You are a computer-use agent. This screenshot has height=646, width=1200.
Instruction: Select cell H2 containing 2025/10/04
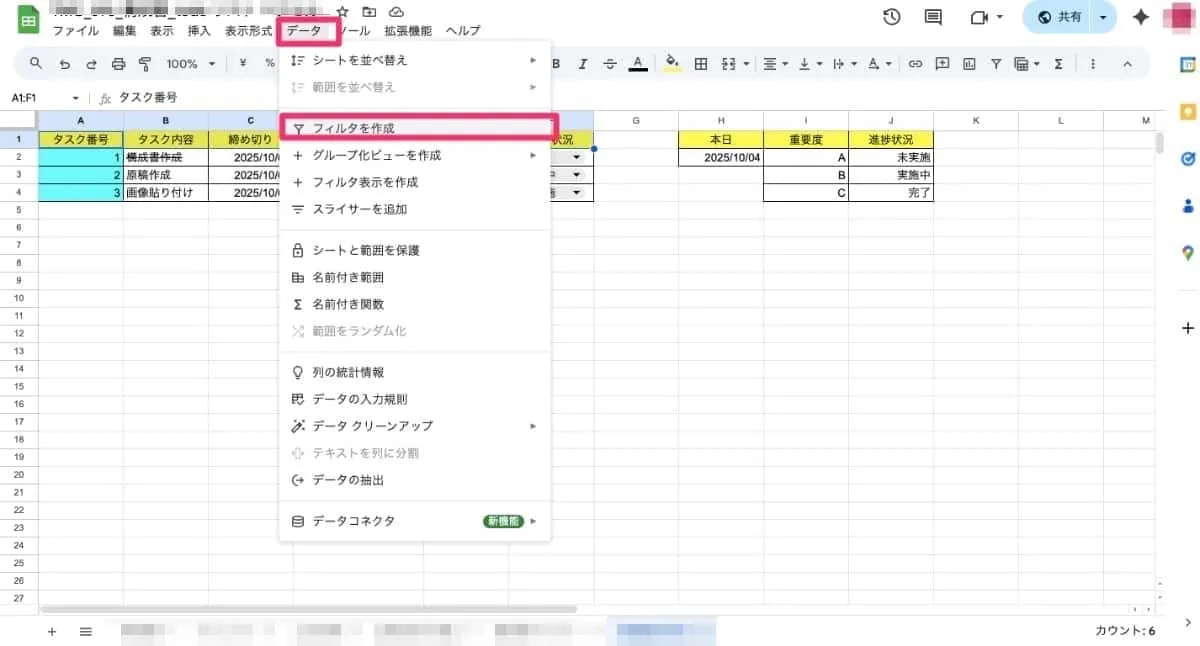720,157
